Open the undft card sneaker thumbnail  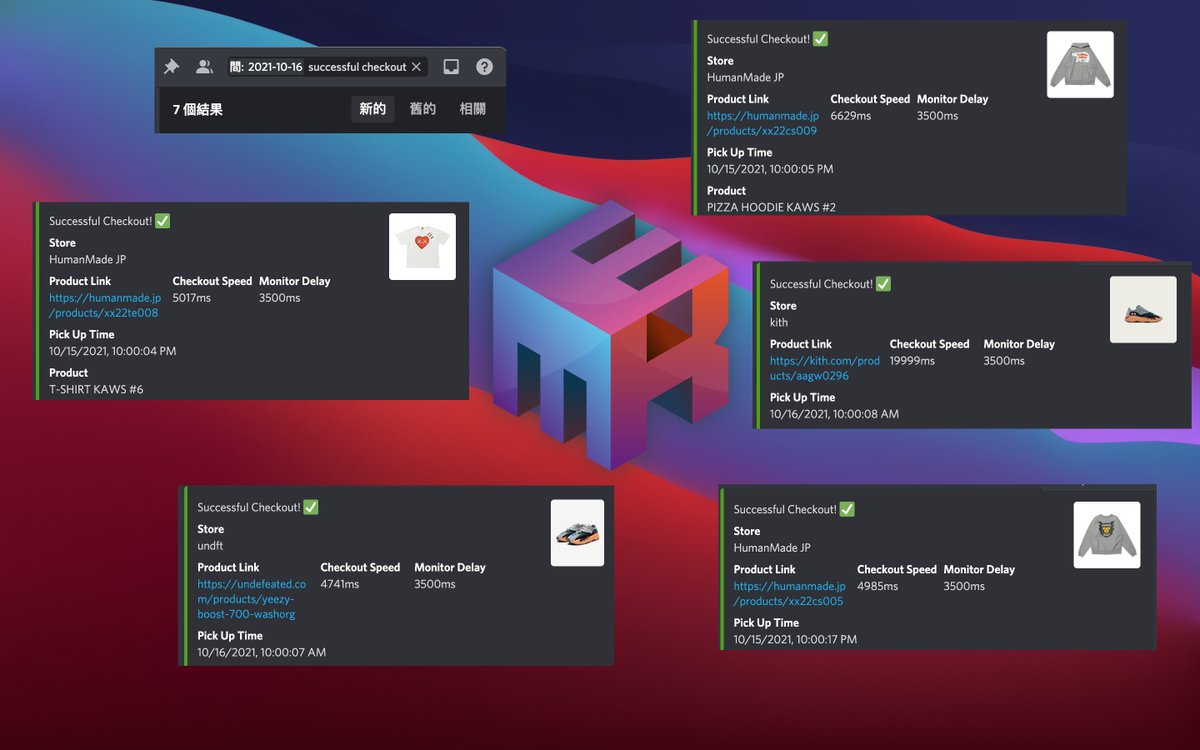click(x=578, y=533)
